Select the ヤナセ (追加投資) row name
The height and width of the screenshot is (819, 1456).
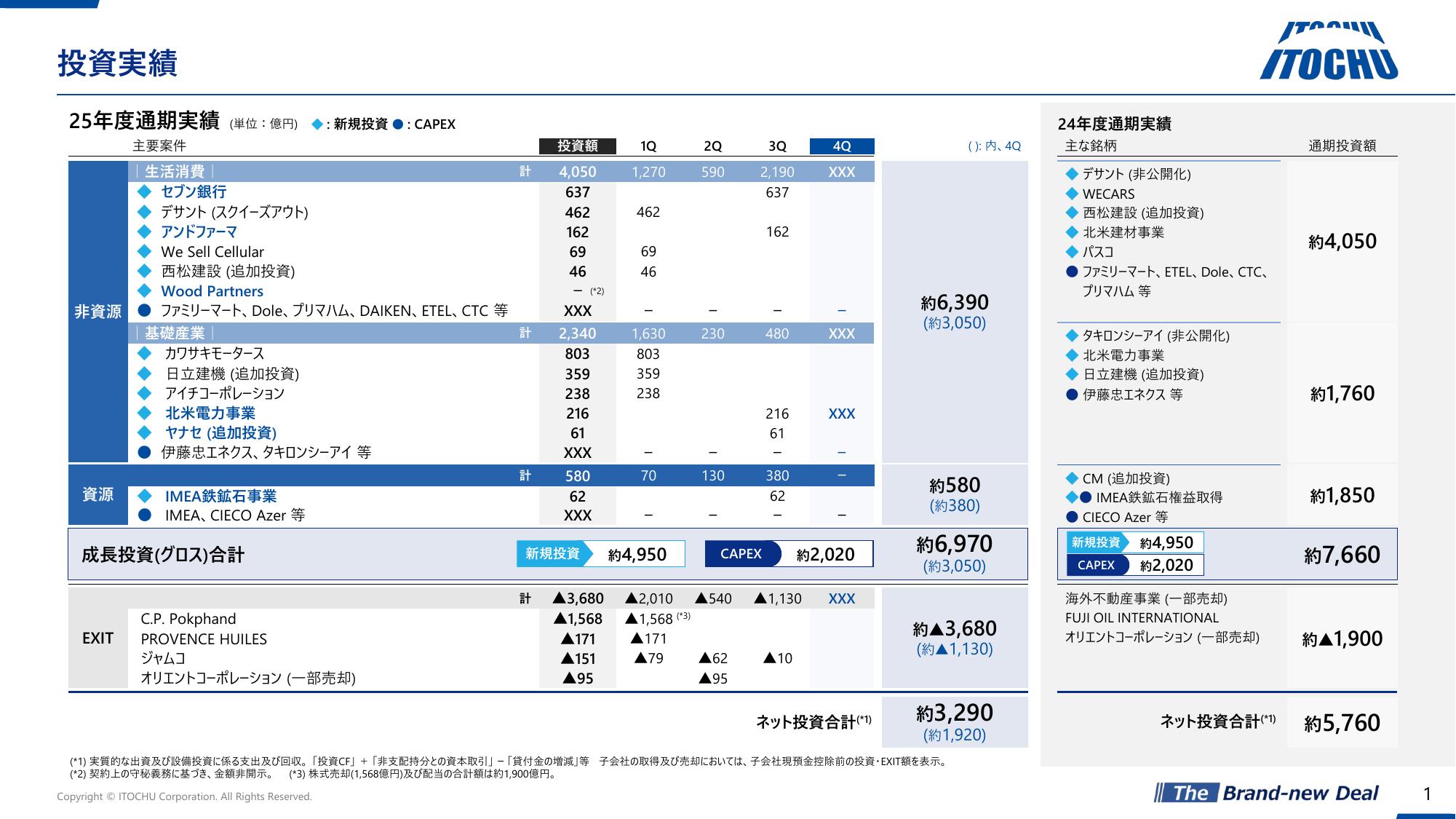coord(221,433)
